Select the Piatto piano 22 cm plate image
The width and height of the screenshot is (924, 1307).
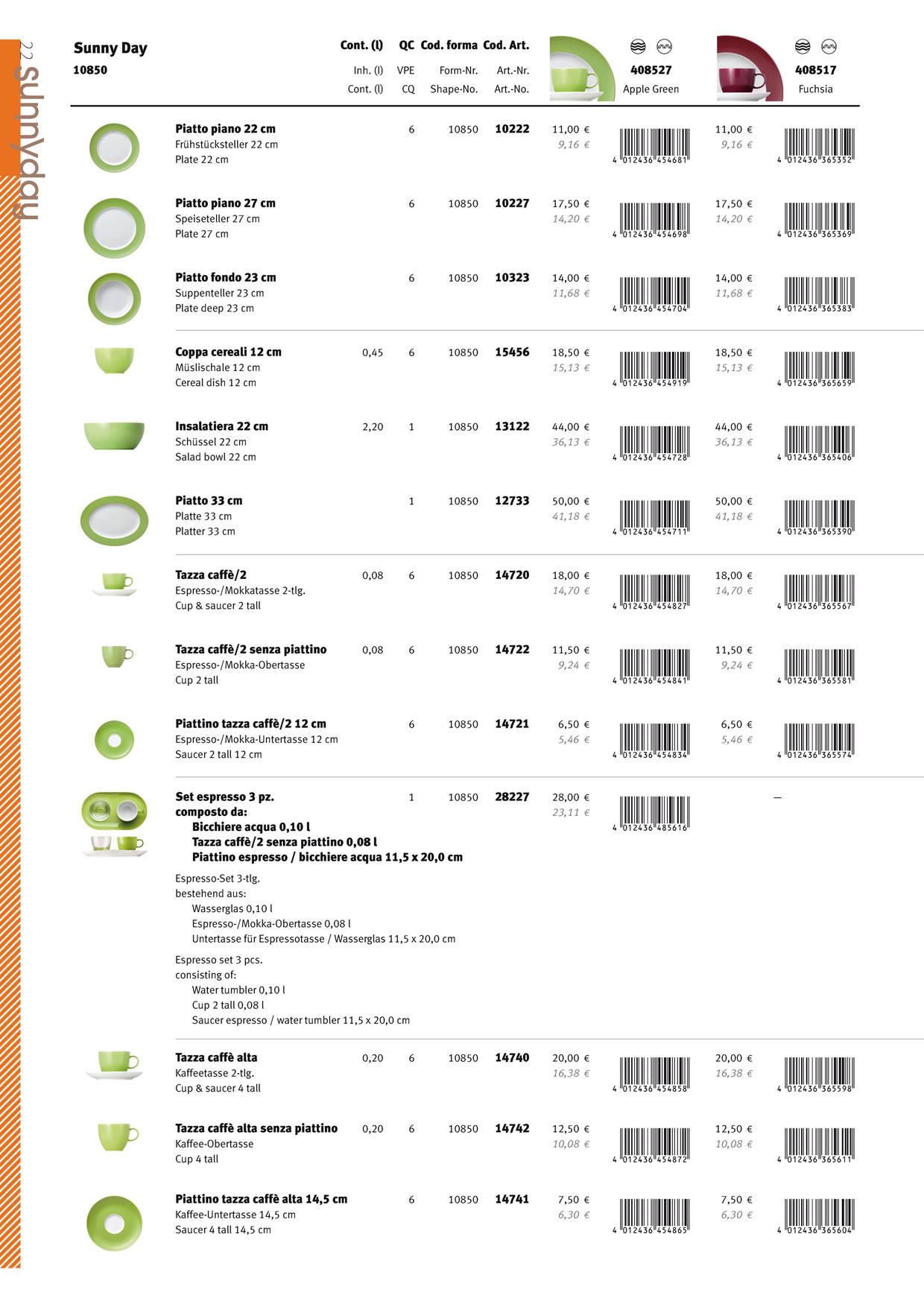click(x=114, y=148)
